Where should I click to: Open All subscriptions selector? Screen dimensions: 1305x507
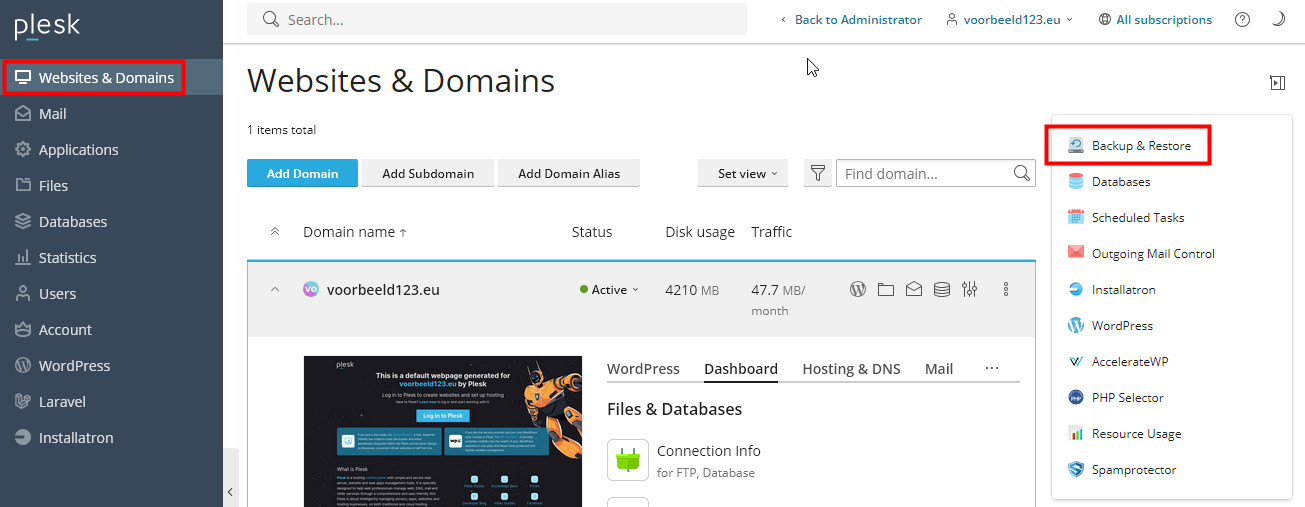coord(1155,19)
